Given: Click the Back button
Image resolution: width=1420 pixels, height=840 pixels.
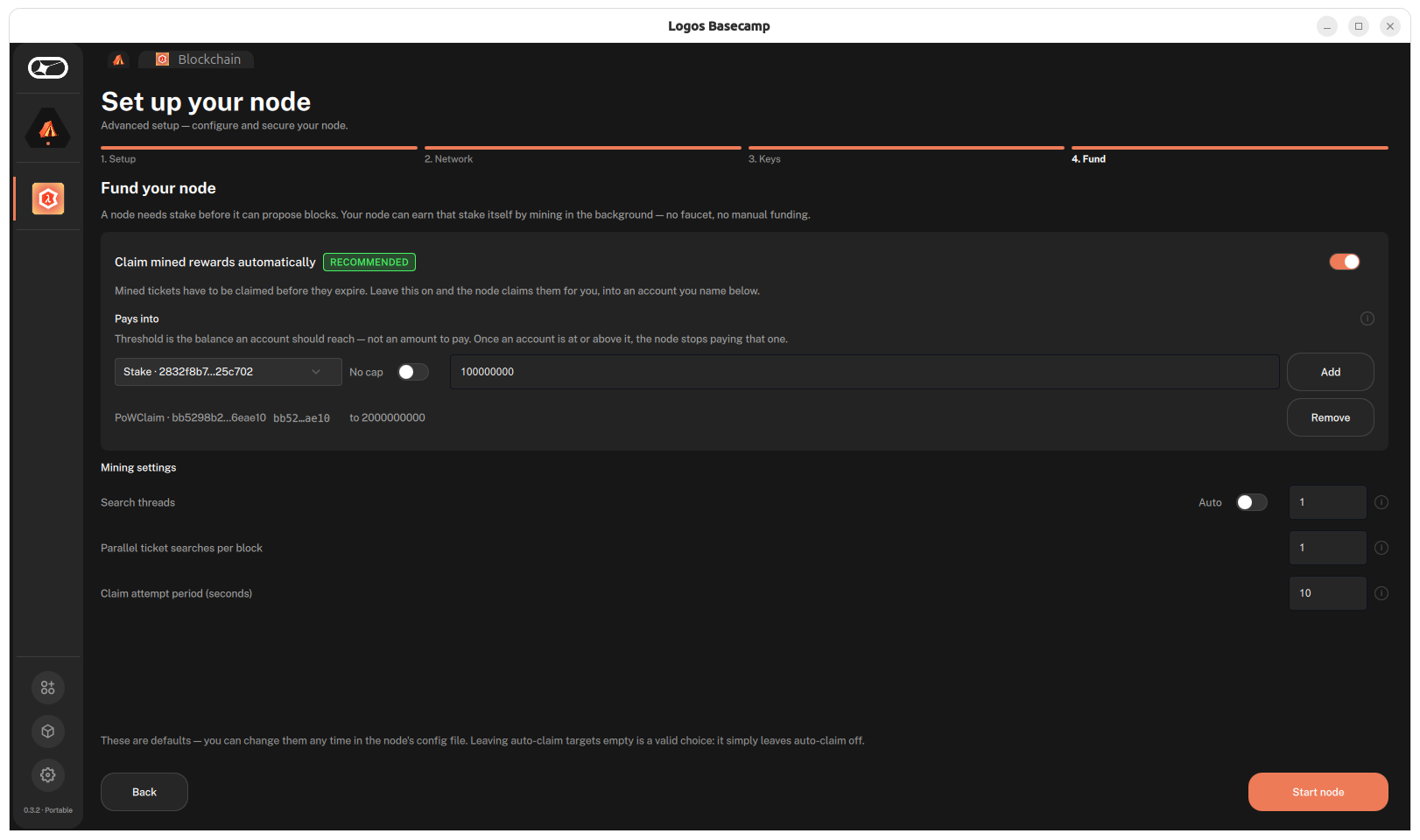Looking at the screenshot, I should [x=144, y=792].
